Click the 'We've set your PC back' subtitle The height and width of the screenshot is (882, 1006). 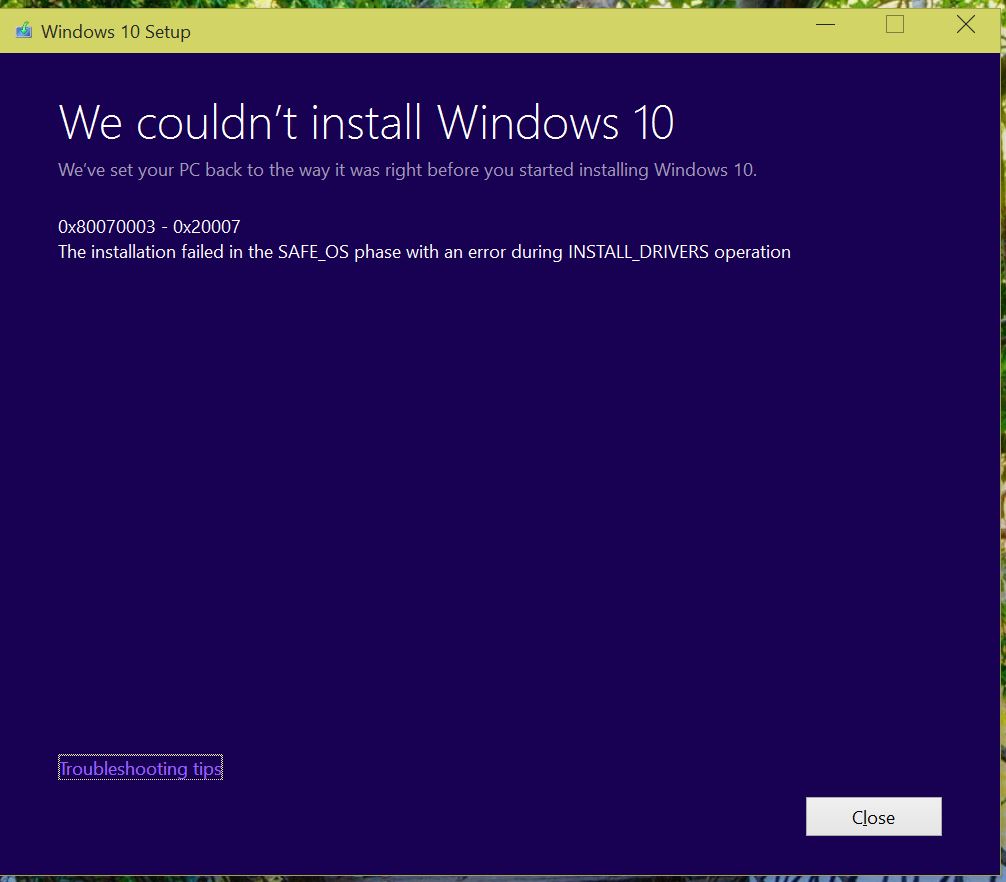click(407, 170)
